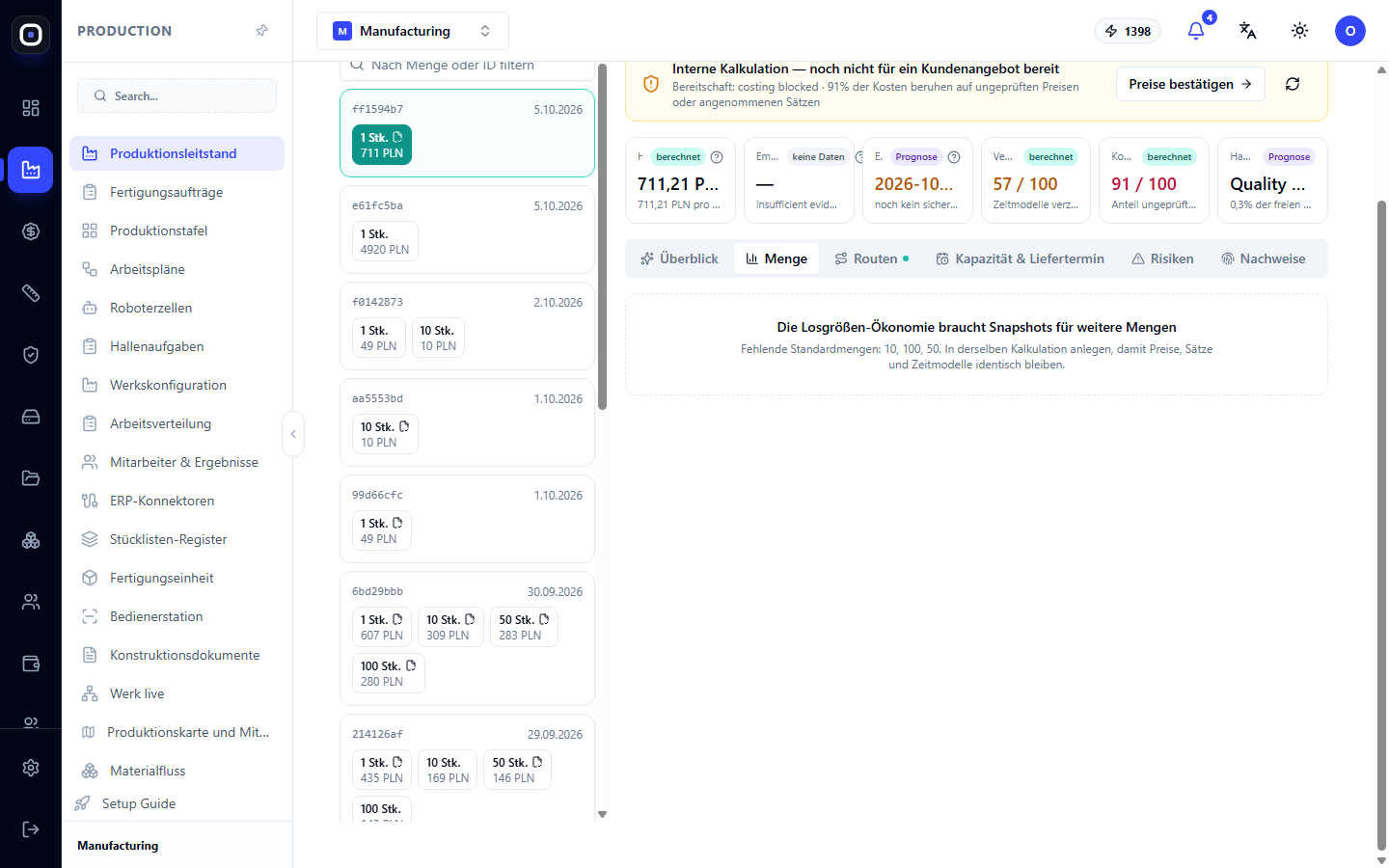Viewport: 1389px width, 868px height.
Task: Toggle the pin for the Production sidebar
Action: (x=261, y=31)
